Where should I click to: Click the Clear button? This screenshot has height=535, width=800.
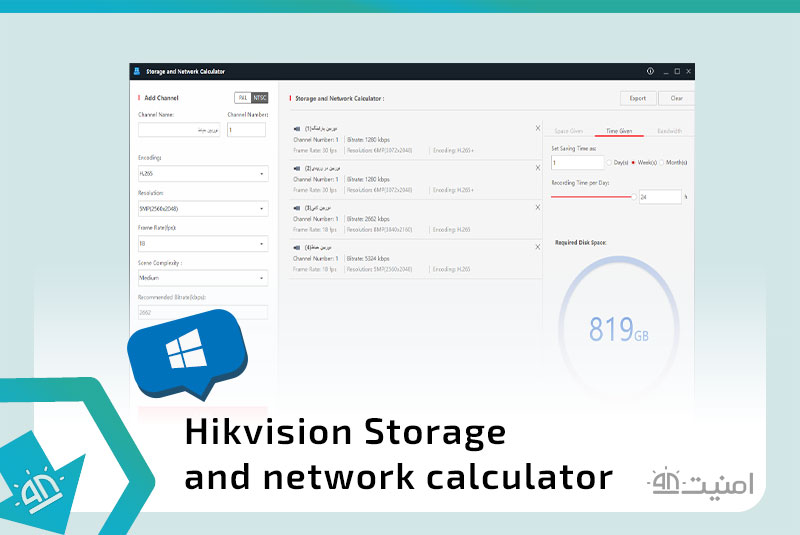click(677, 98)
